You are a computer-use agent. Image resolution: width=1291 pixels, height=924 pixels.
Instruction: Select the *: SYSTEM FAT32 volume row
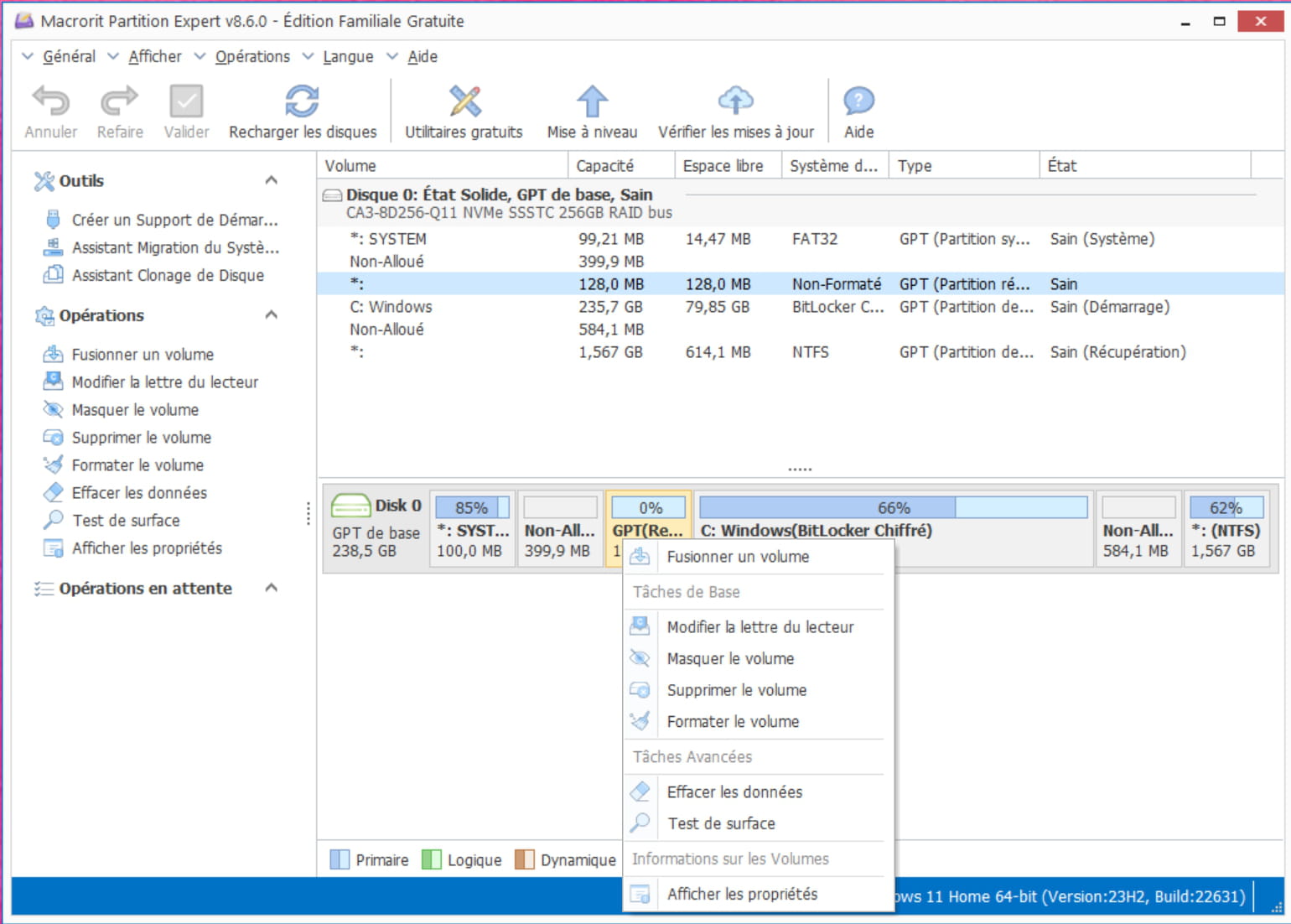[801, 239]
